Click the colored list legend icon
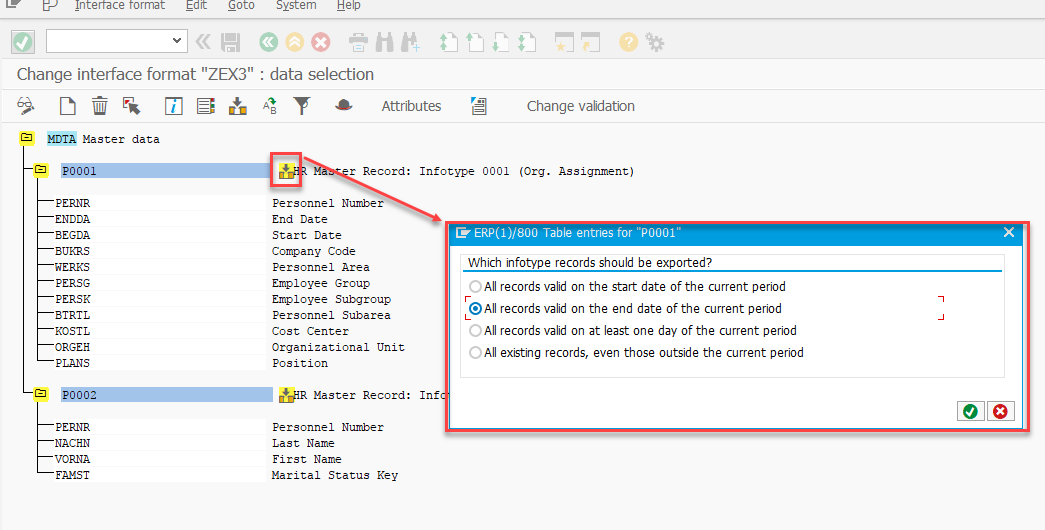 click(x=206, y=105)
